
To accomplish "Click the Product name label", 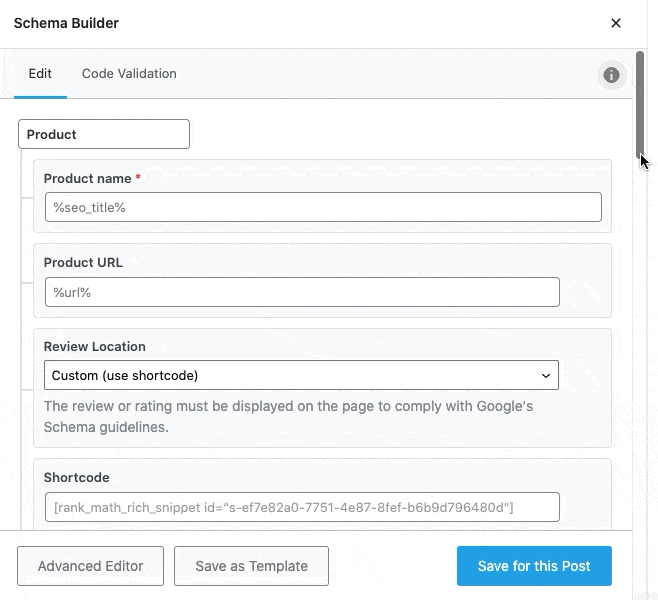I will coord(87,178).
